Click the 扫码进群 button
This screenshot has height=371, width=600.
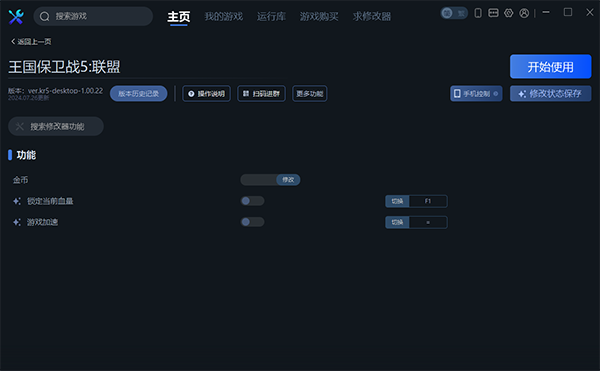pyautogui.click(x=261, y=94)
